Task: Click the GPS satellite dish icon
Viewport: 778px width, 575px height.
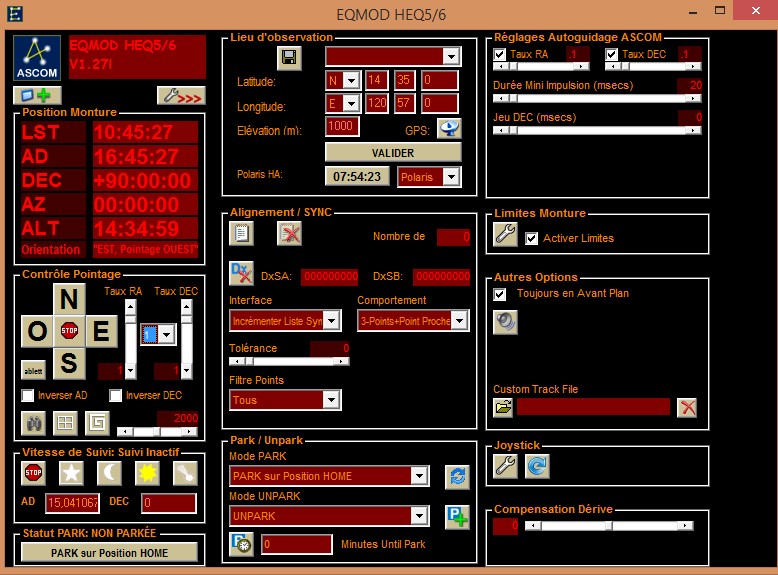Action: (x=450, y=129)
